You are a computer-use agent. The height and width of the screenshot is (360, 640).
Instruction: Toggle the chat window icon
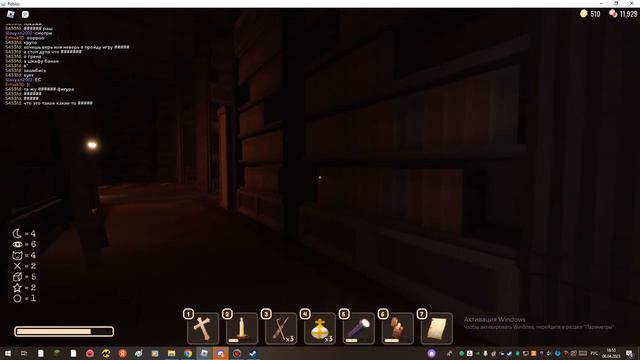coord(25,14)
